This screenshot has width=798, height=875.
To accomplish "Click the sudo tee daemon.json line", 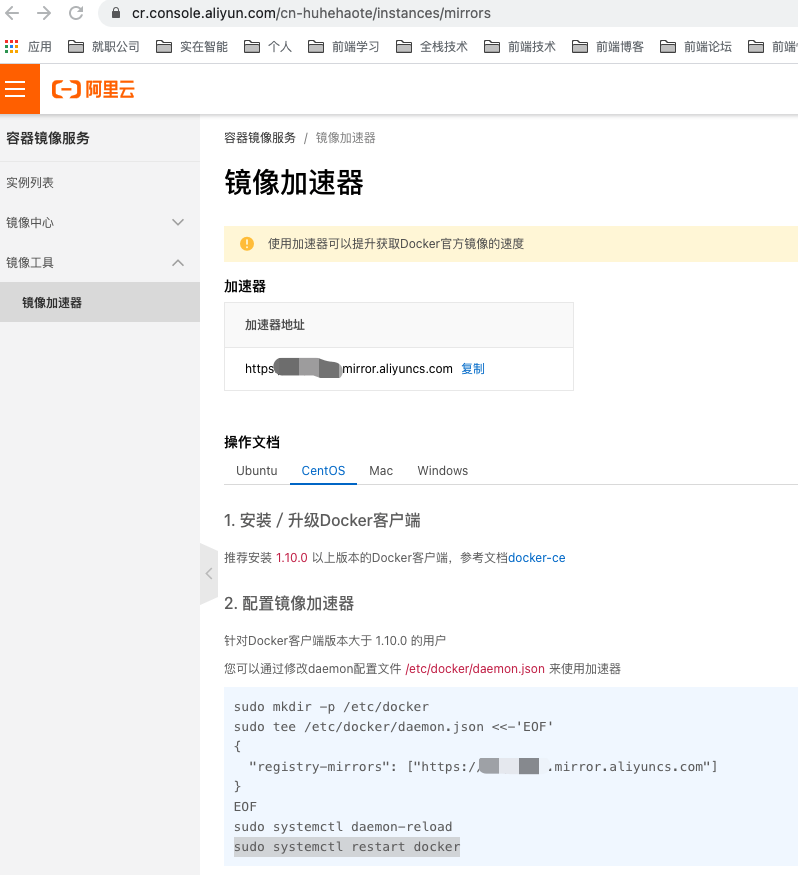I will pyautogui.click(x=393, y=727).
